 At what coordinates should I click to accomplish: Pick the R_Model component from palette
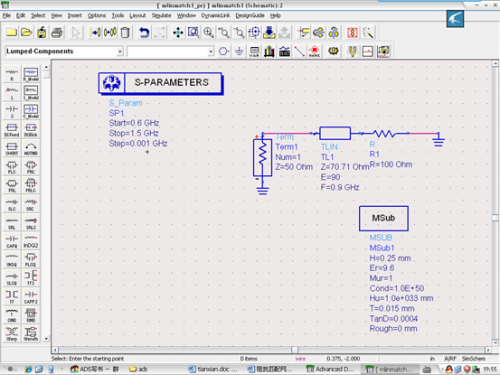(31, 74)
